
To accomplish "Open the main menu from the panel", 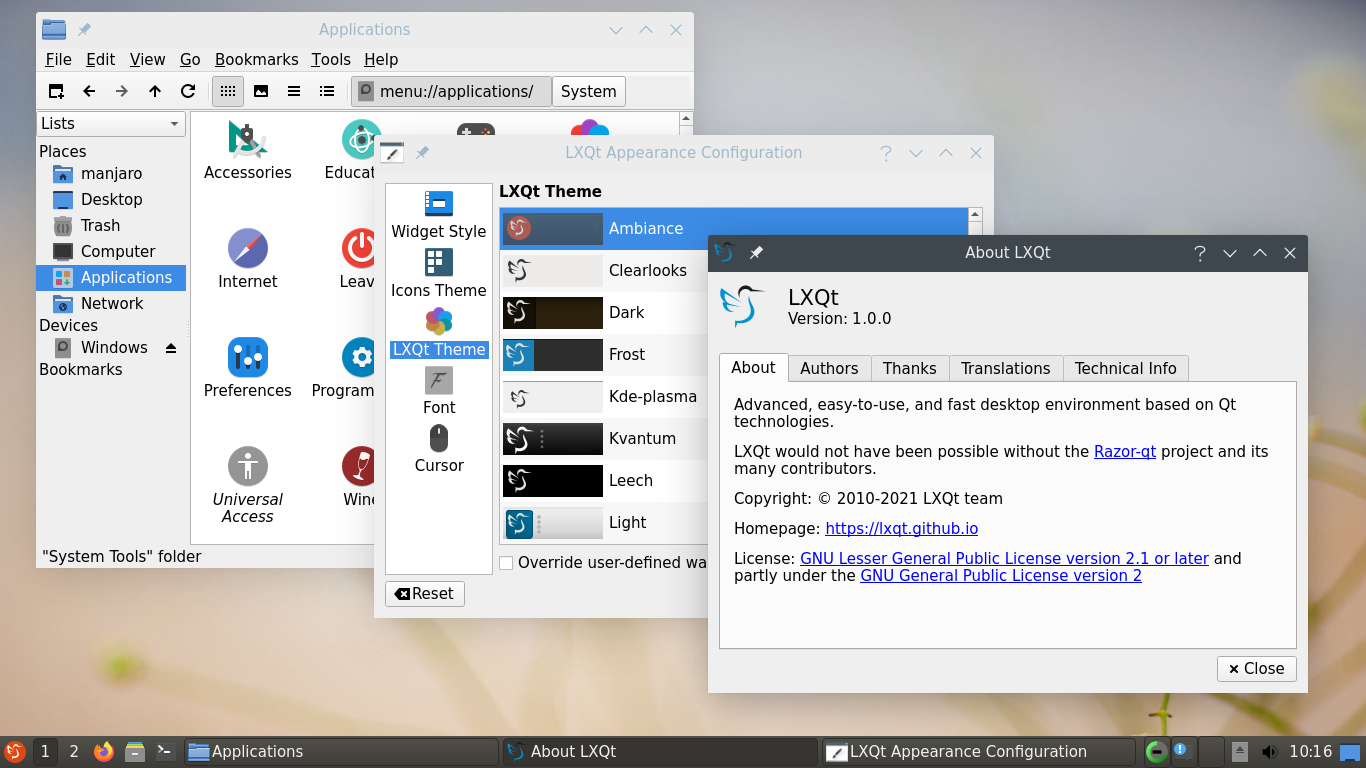I will [x=14, y=751].
